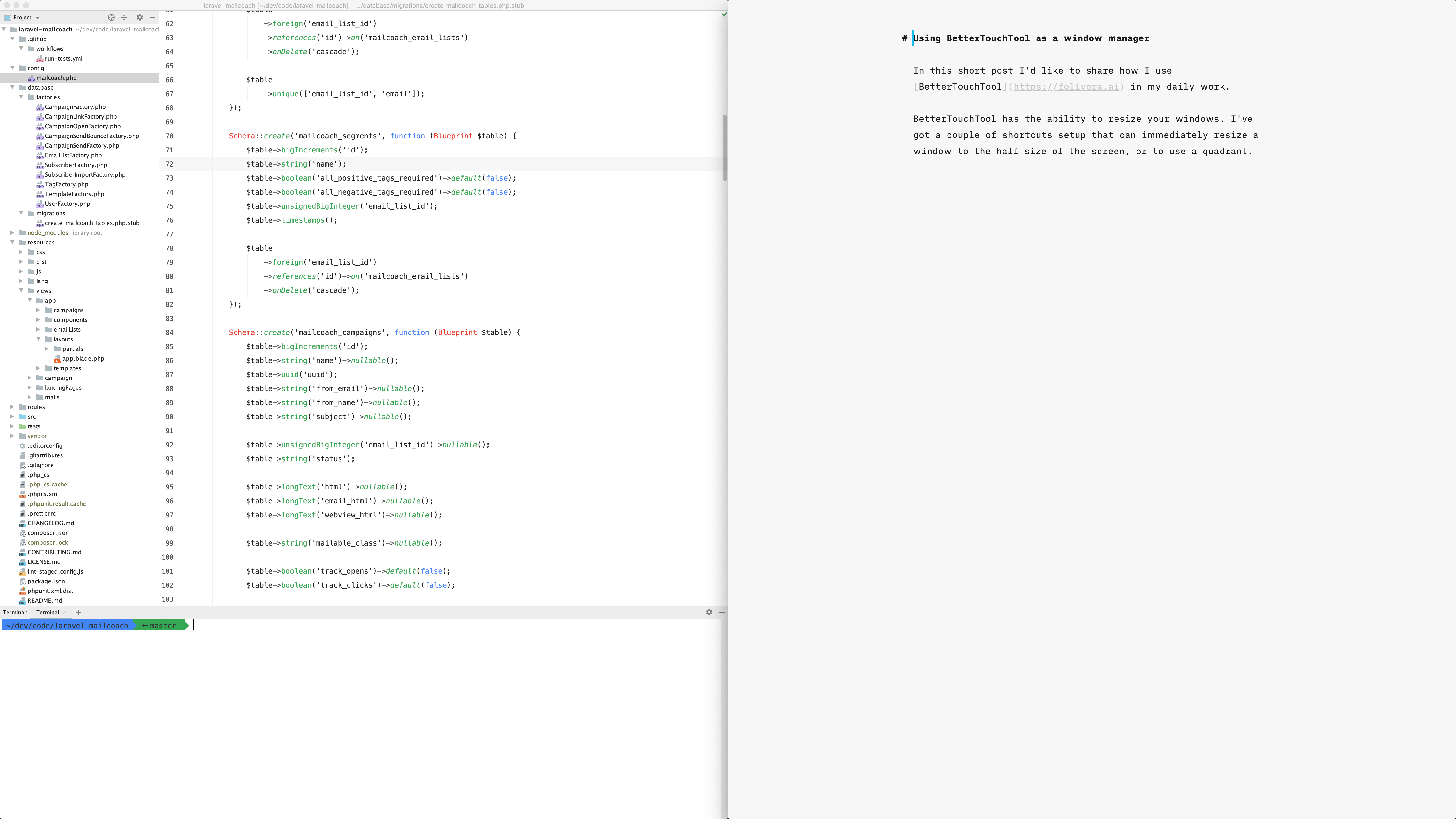Image resolution: width=1456 pixels, height=819 pixels.
Task: Open the Project panel settings gear
Action: coord(140,17)
